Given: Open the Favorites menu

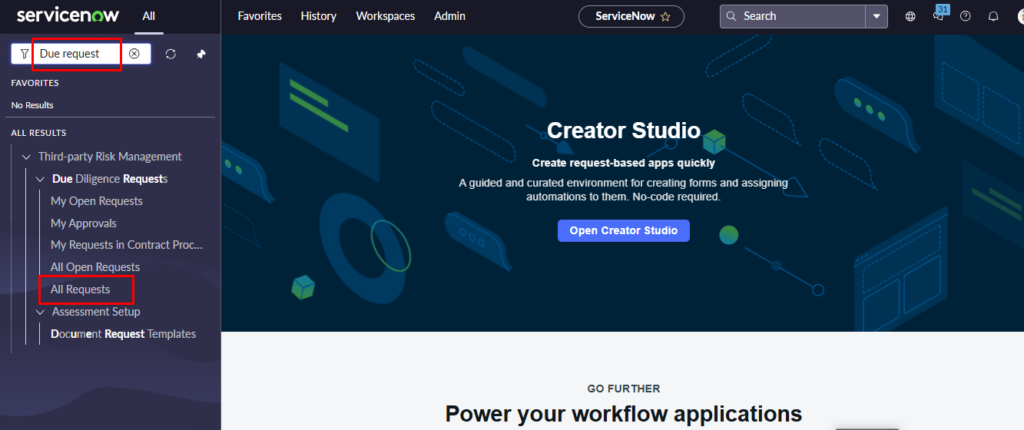Looking at the screenshot, I should (x=259, y=16).
